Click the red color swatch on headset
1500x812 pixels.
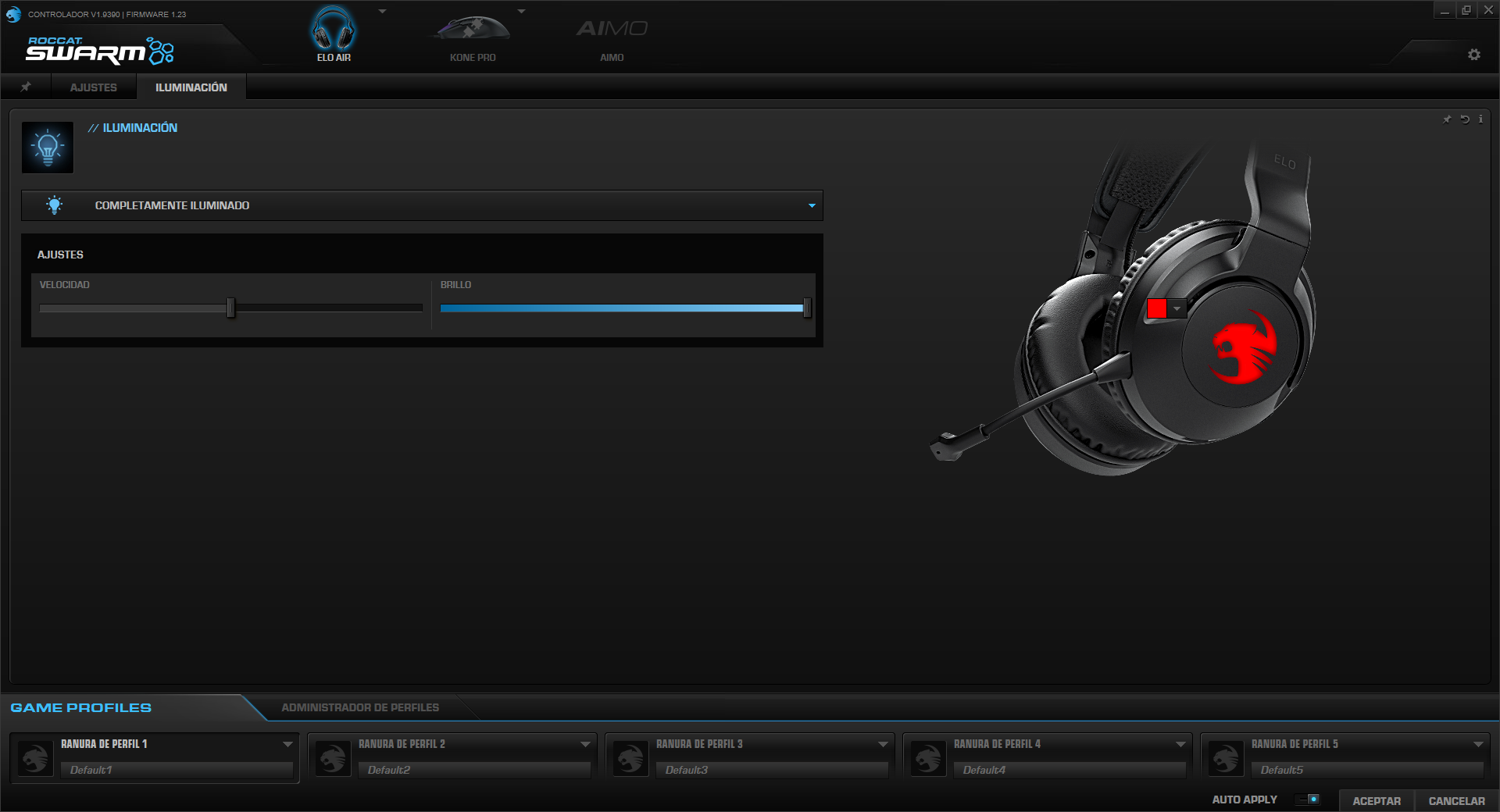pyautogui.click(x=1157, y=308)
